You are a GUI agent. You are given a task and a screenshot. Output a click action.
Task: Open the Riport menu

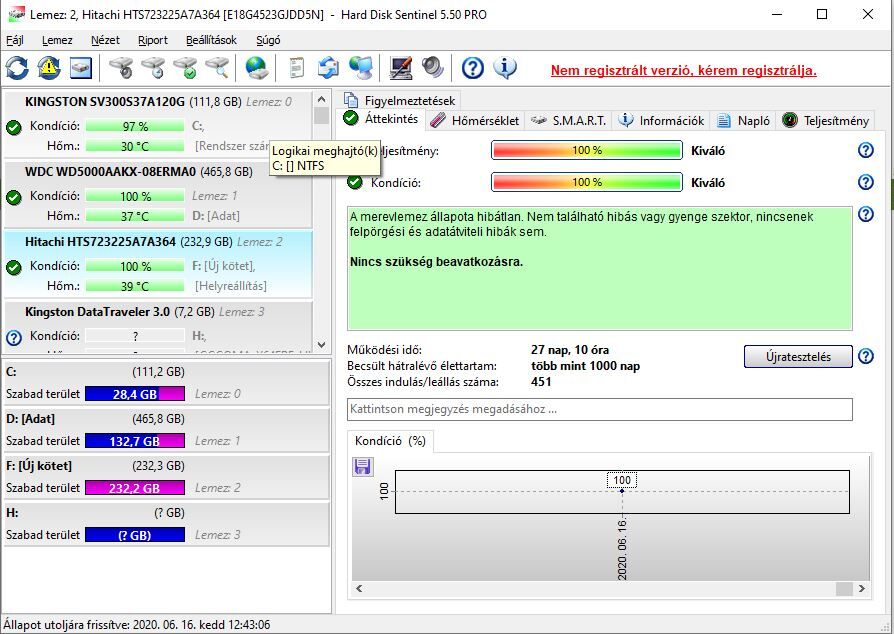pos(153,40)
